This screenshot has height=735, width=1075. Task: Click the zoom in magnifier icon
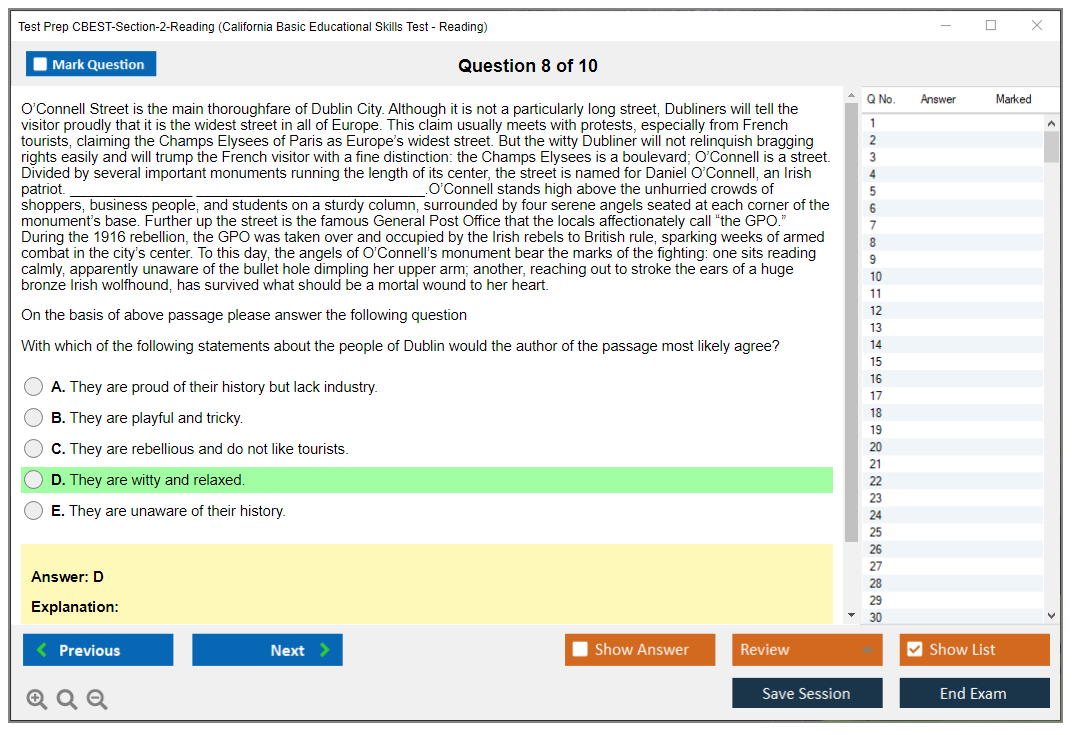click(x=37, y=700)
